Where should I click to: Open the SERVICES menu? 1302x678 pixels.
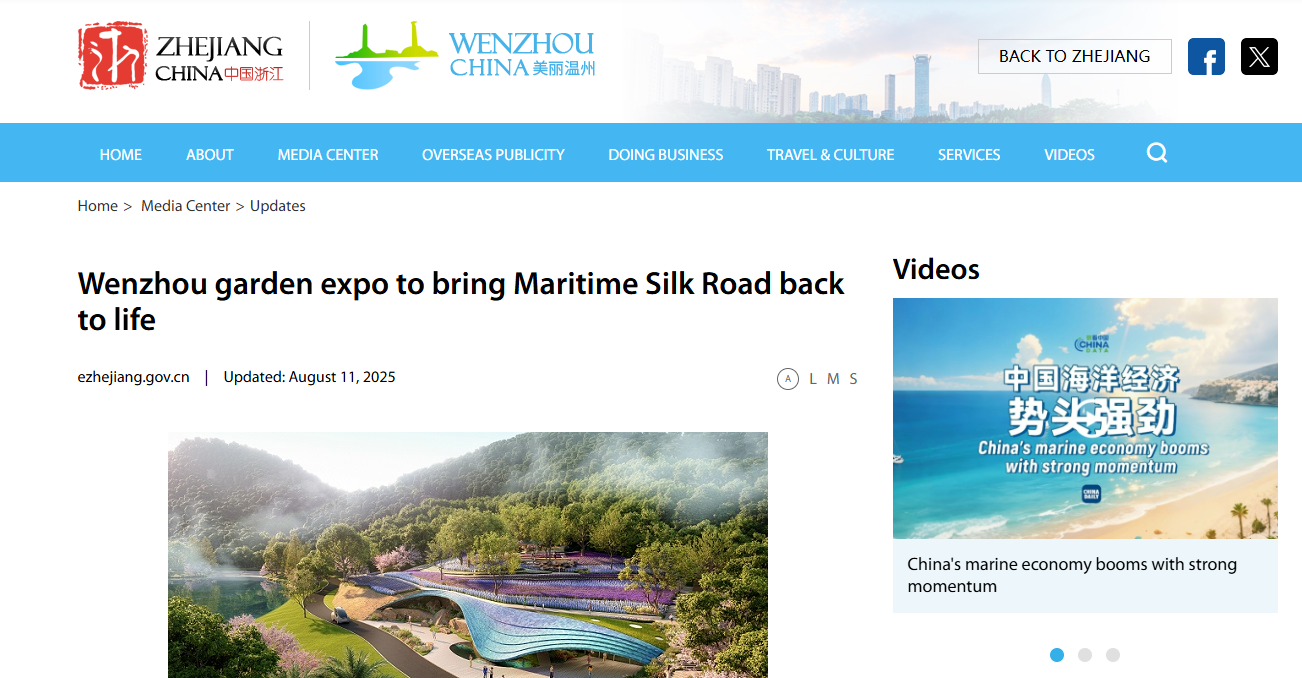(x=969, y=155)
